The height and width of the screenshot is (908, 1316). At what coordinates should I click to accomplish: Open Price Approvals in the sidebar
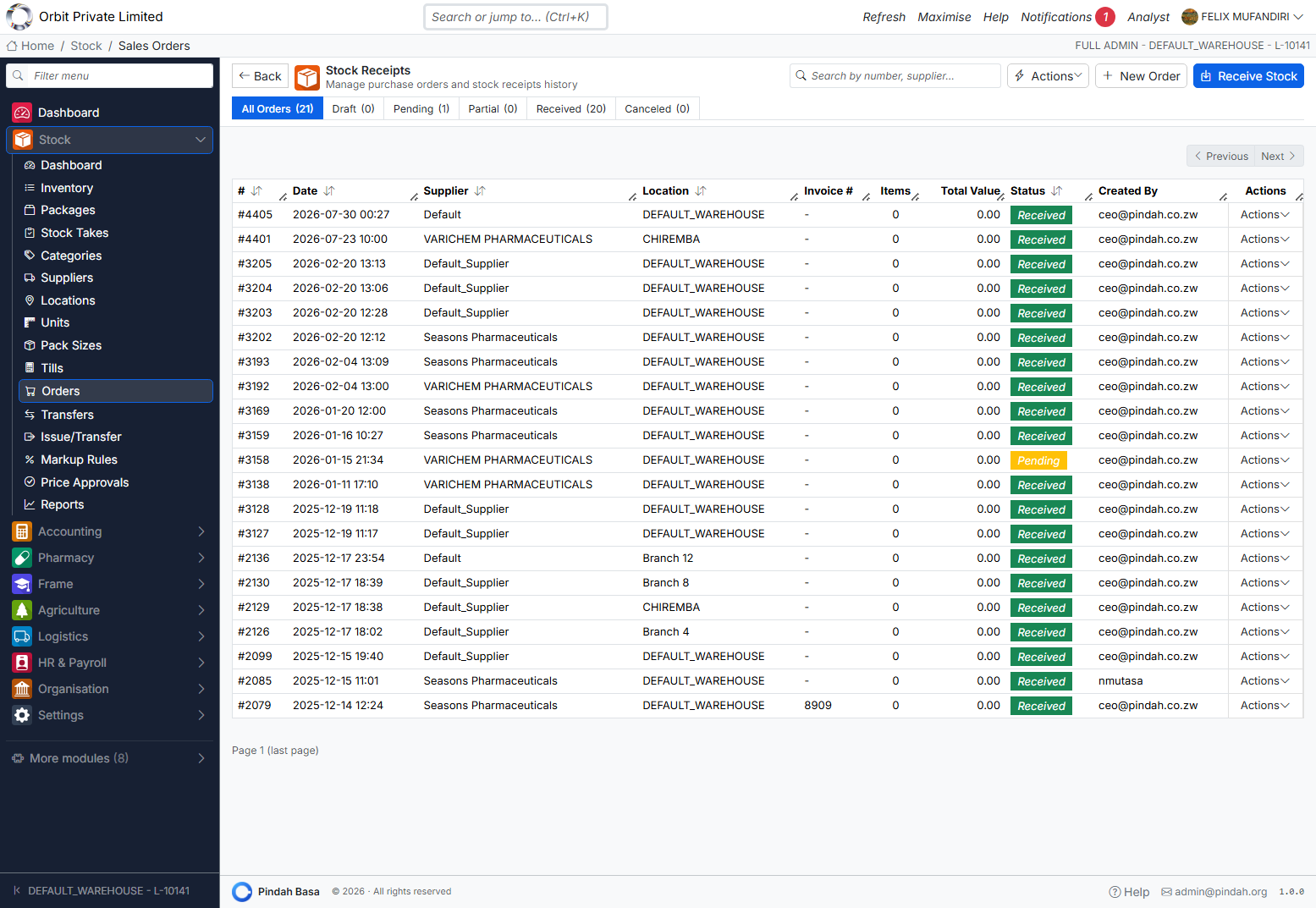pyautogui.click(x=85, y=482)
